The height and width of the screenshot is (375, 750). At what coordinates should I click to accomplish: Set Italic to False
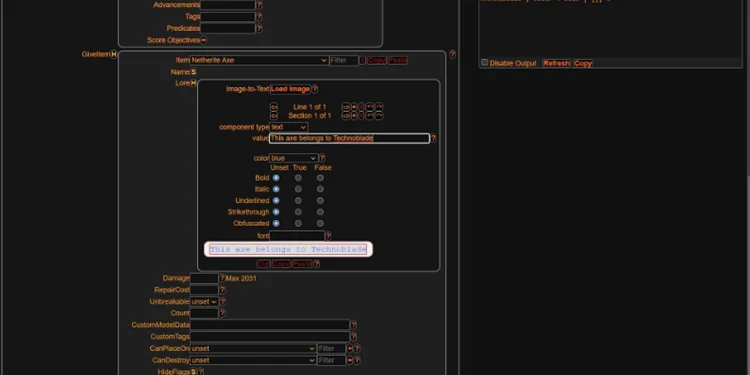click(320, 189)
